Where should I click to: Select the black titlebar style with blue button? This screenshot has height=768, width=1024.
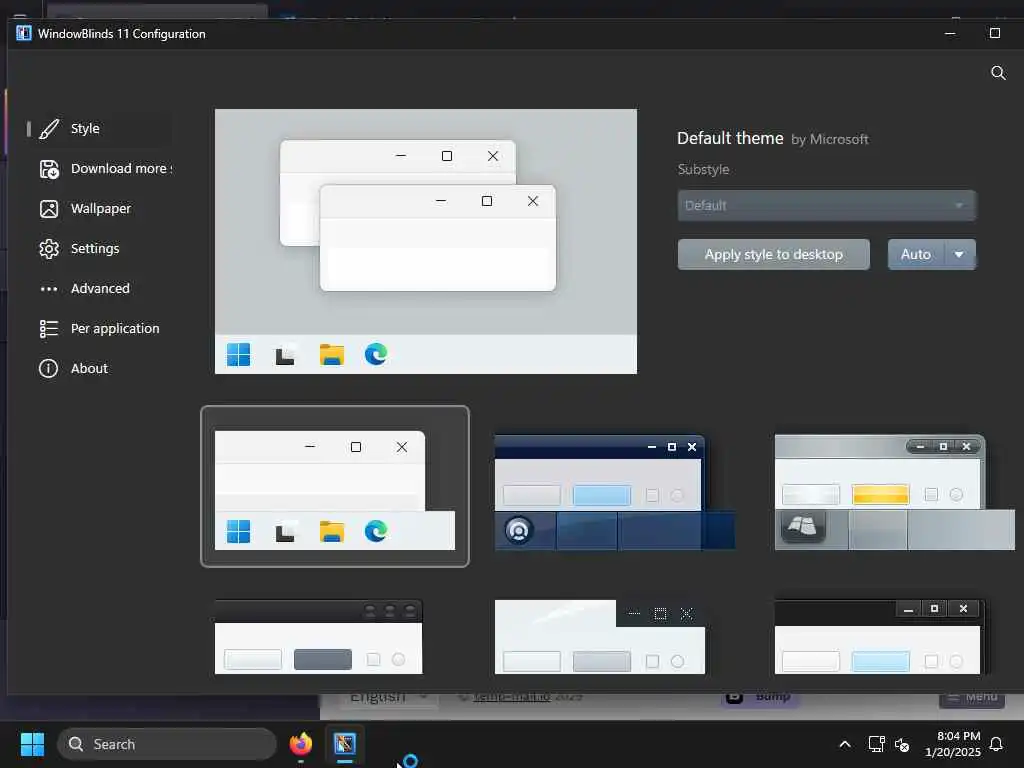879,637
